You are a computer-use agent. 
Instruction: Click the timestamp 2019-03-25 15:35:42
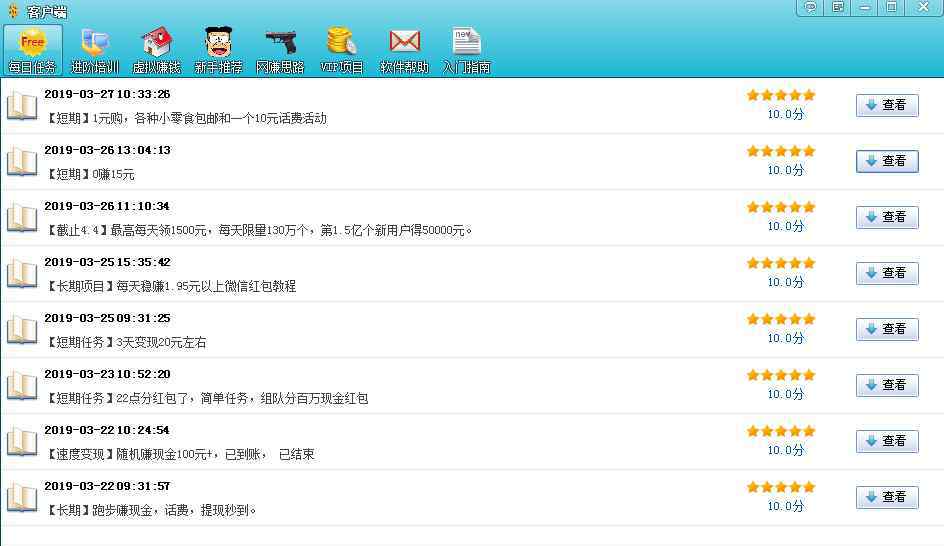pyautogui.click(x=107, y=262)
